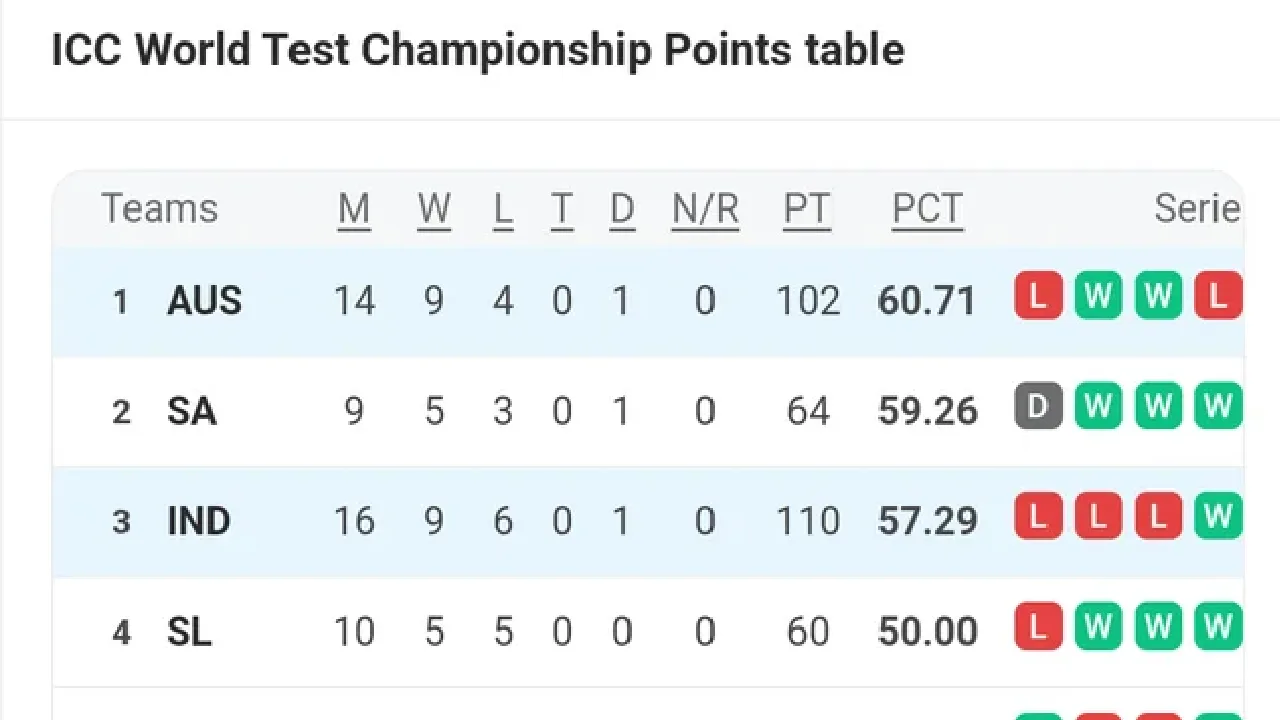Click the N/R column header
Screen dimensions: 1280x720
coord(705,209)
